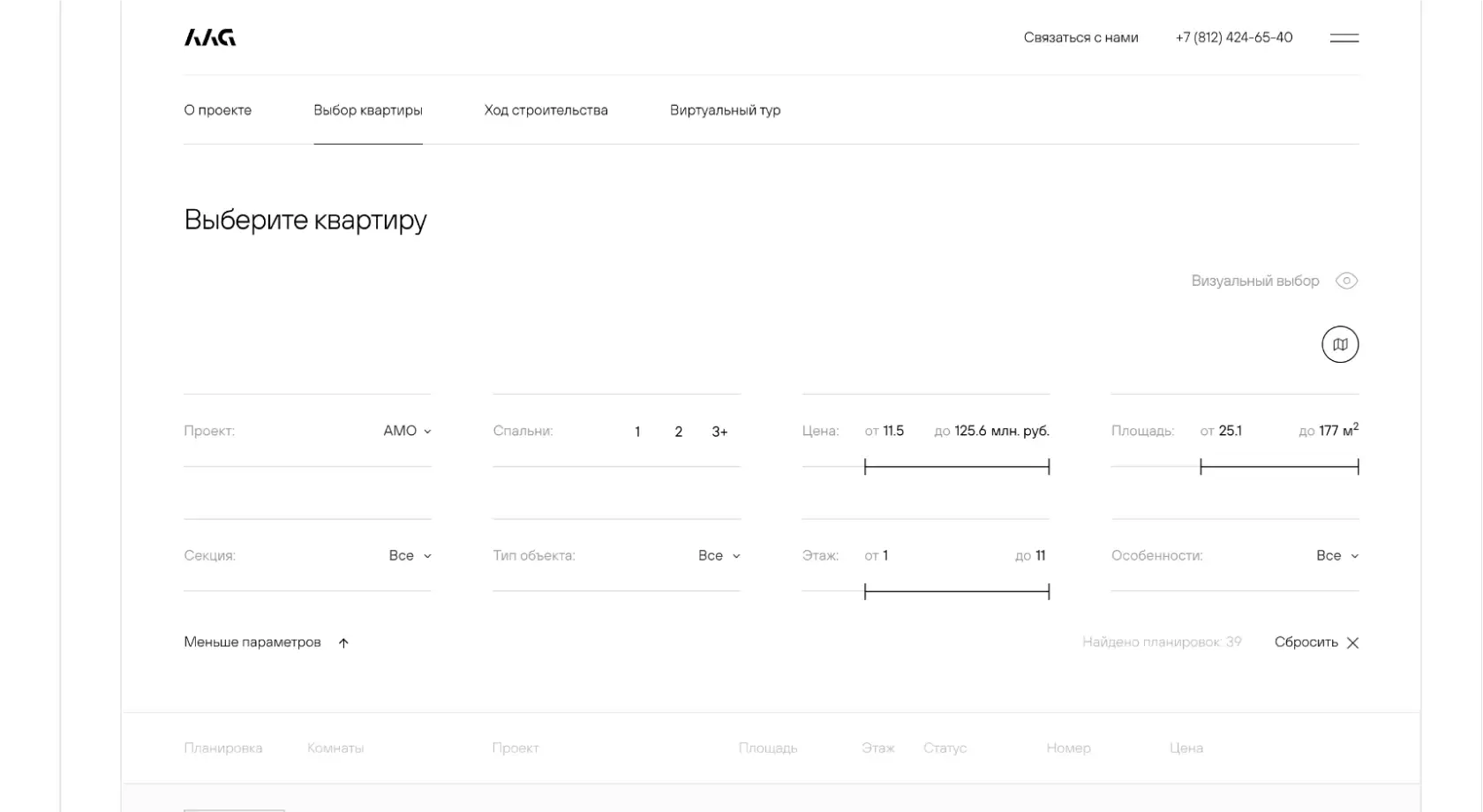Image resolution: width=1483 pixels, height=812 pixels.
Task: Click the up arrow beside Меньше параметров
Action: 343,643
